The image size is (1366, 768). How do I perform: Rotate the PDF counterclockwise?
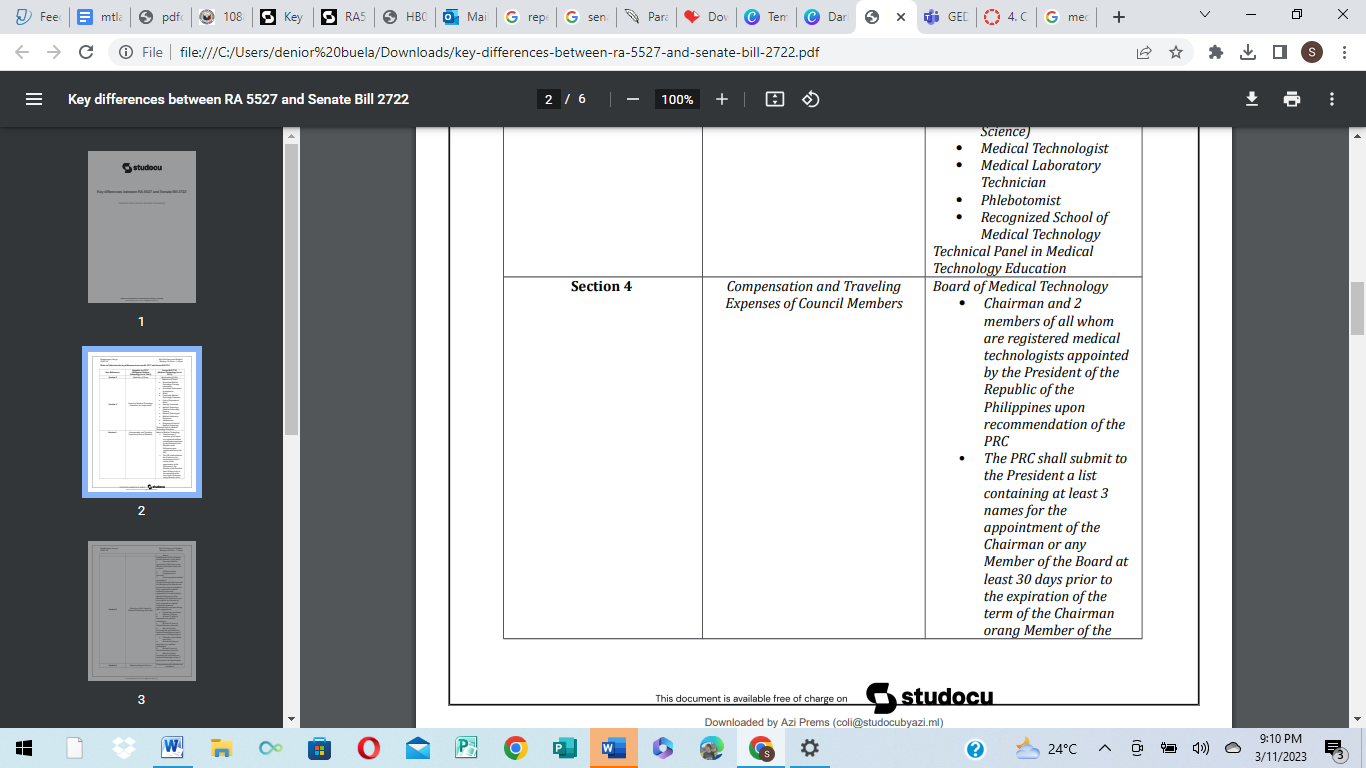point(811,99)
